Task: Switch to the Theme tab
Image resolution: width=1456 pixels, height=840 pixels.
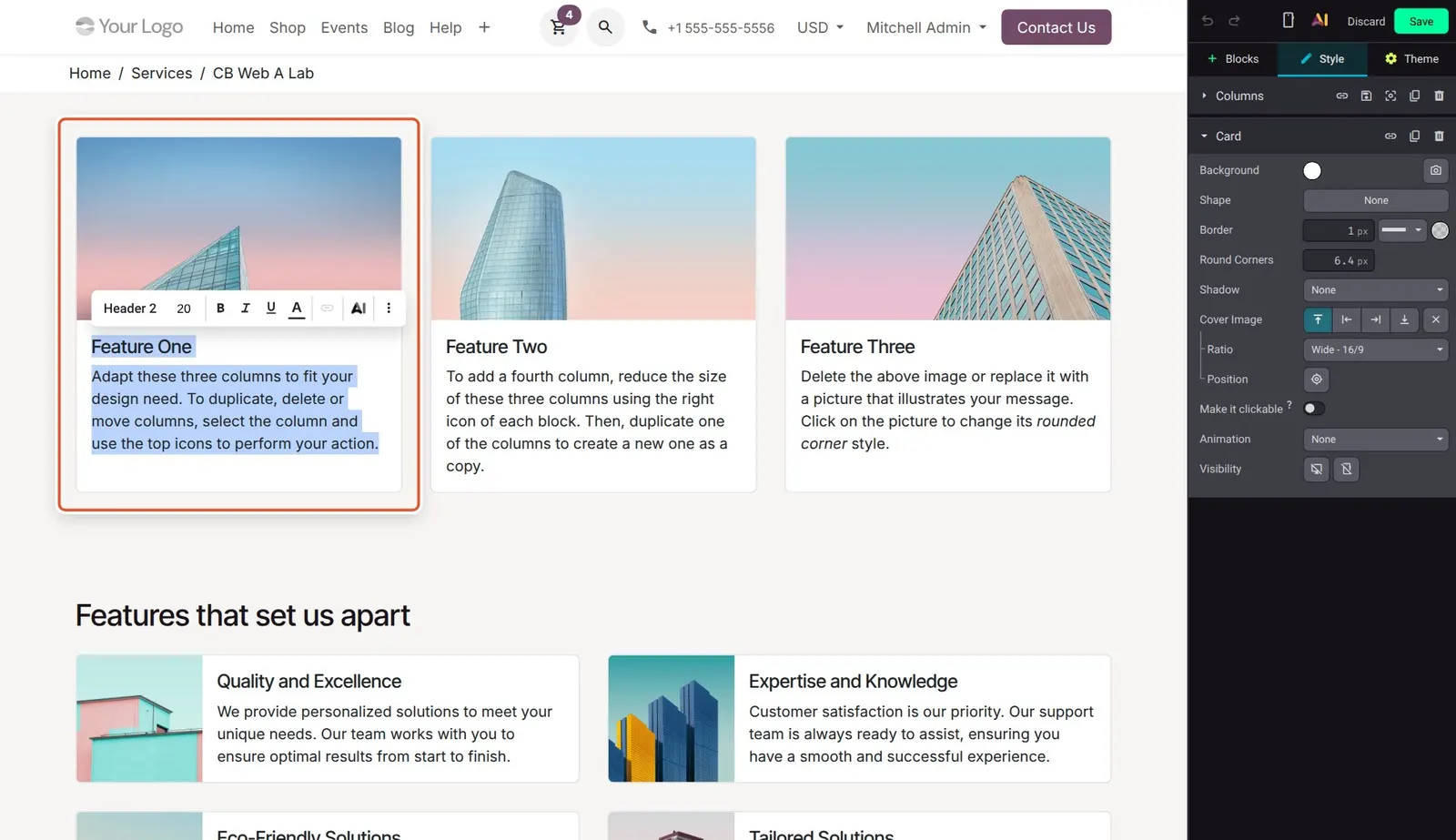Action: click(x=1411, y=59)
